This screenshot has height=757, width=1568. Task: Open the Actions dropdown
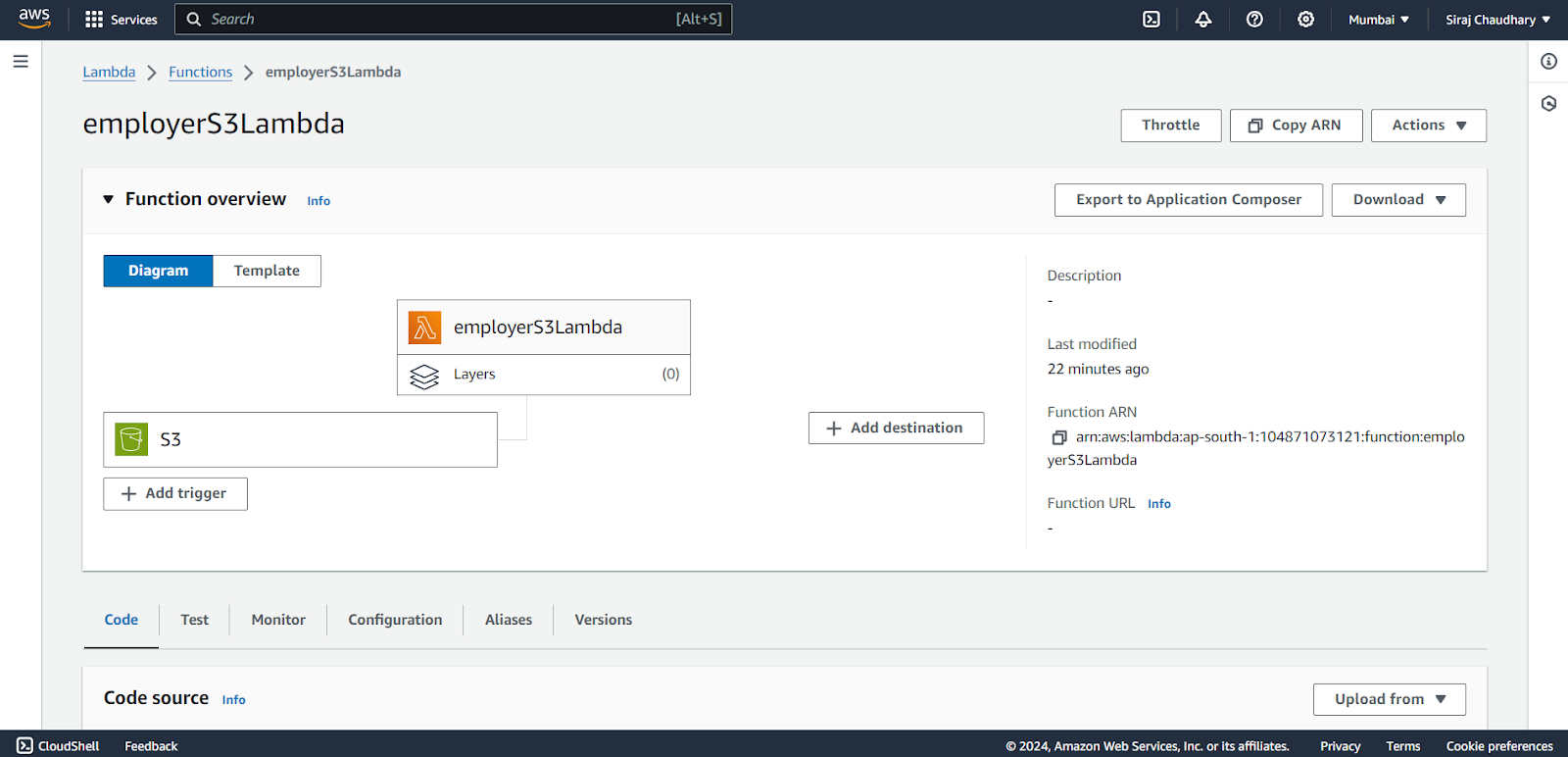pos(1429,126)
